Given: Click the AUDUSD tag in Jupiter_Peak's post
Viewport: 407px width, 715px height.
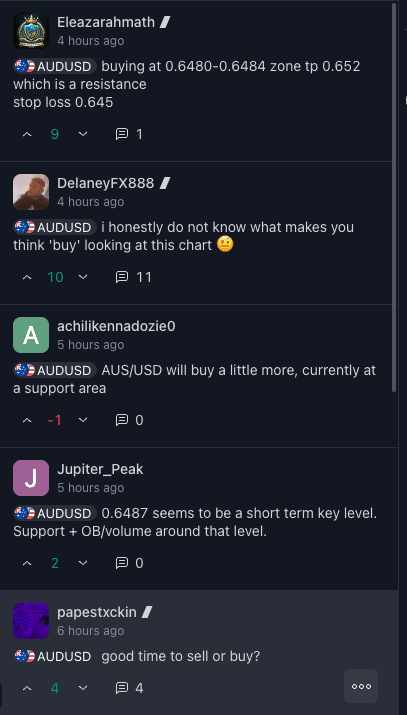Looking at the screenshot, I should pos(54,513).
